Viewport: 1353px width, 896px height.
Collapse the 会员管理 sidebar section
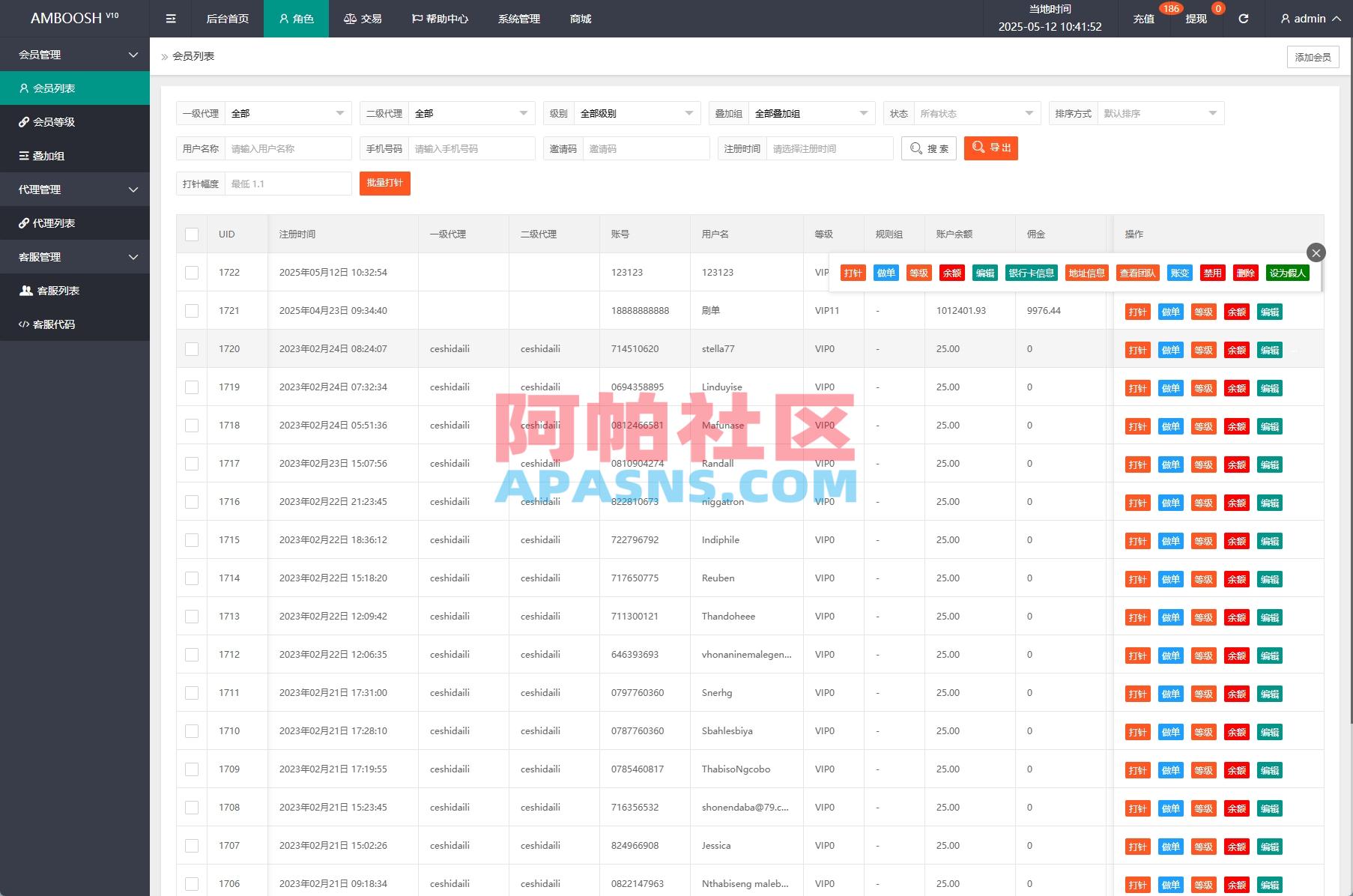75,54
